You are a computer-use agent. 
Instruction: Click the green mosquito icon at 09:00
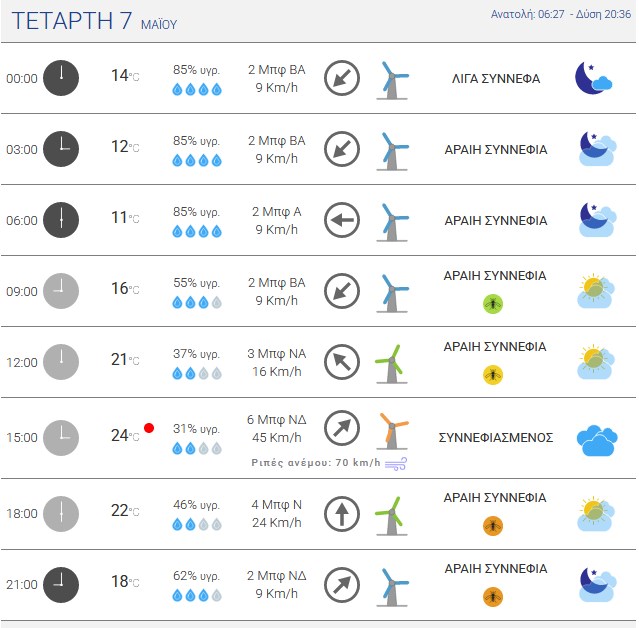(x=493, y=304)
